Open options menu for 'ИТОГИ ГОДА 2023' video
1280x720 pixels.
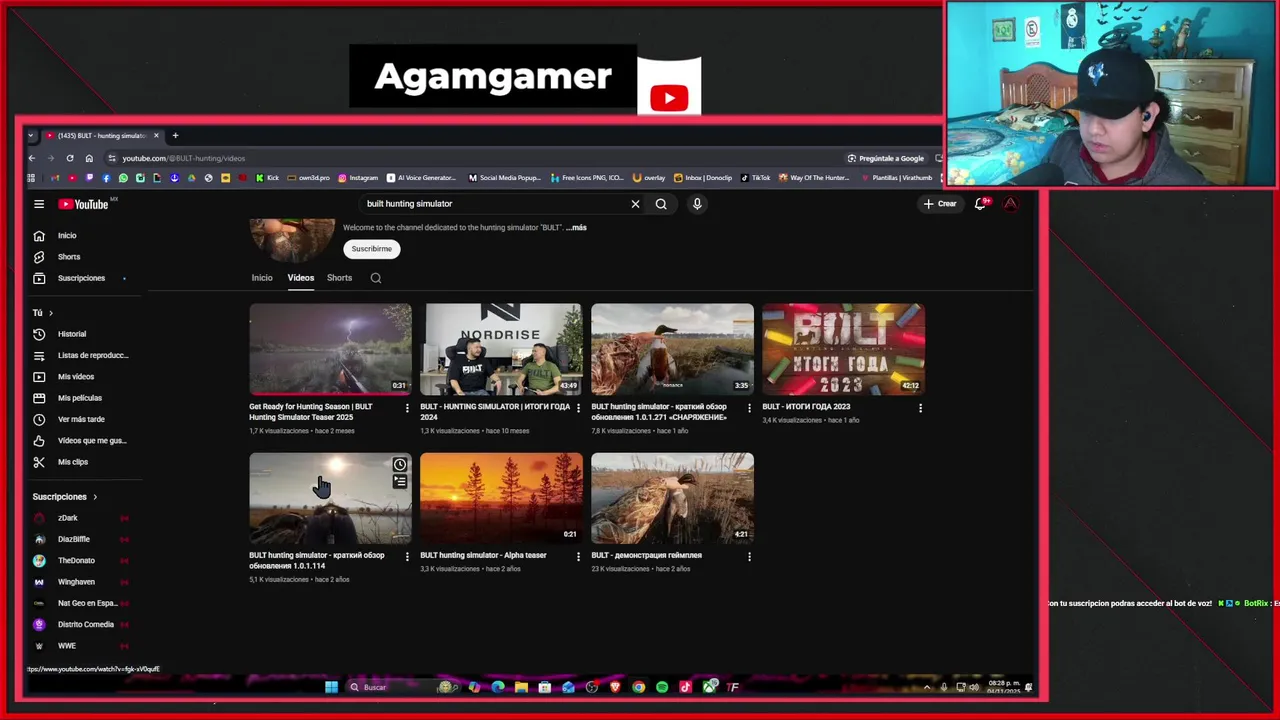[x=920, y=408]
